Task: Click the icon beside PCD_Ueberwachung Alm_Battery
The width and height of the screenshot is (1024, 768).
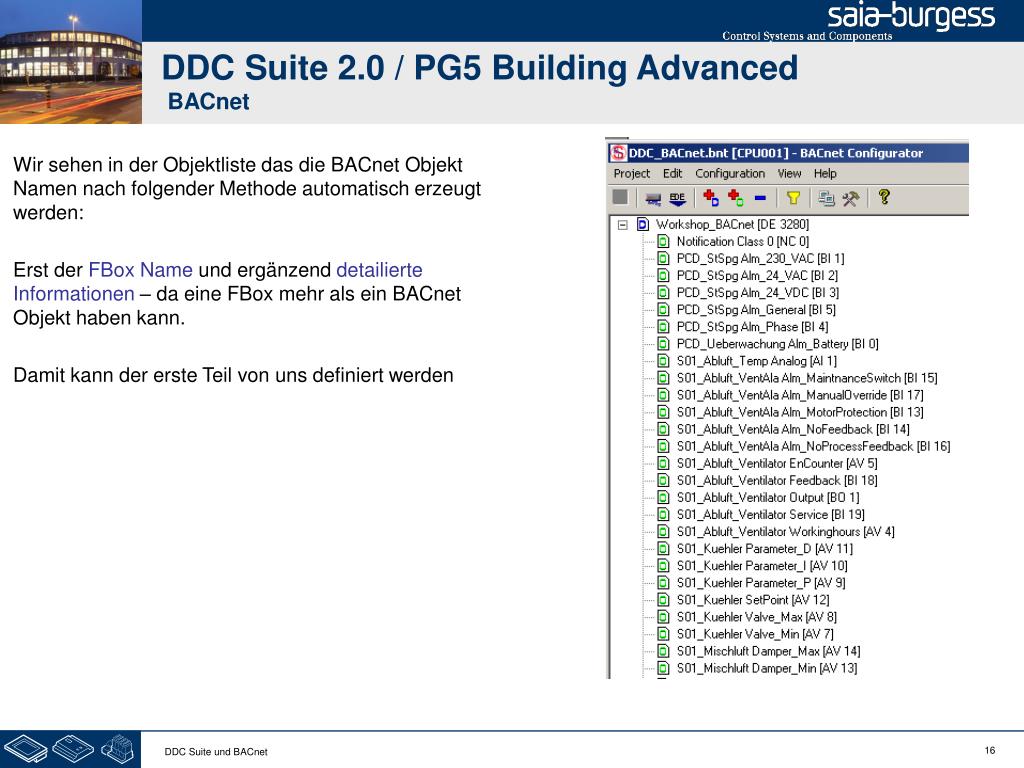Action: [x=664, y=344]
